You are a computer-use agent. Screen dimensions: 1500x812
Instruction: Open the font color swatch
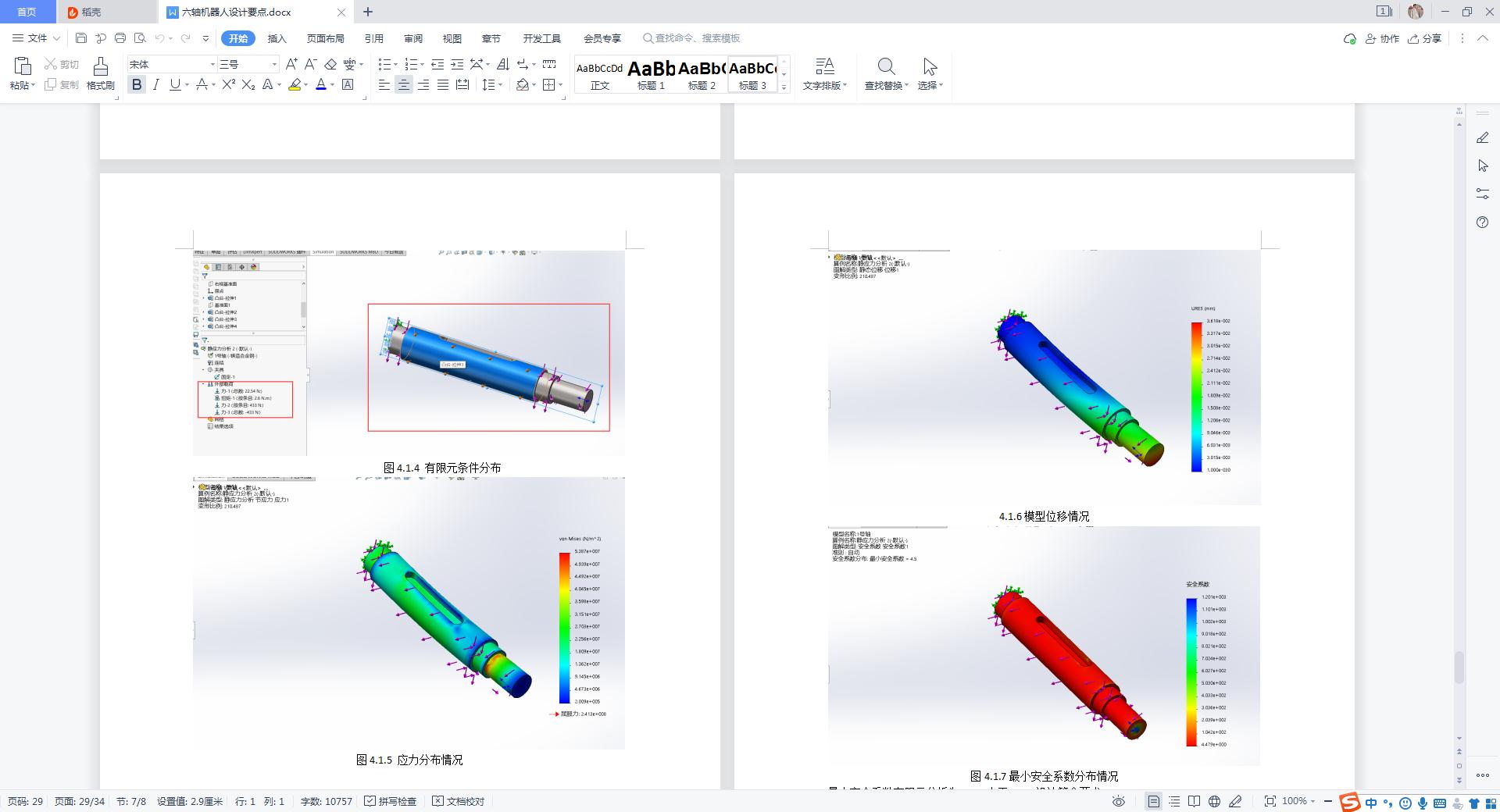pos(320,84)
